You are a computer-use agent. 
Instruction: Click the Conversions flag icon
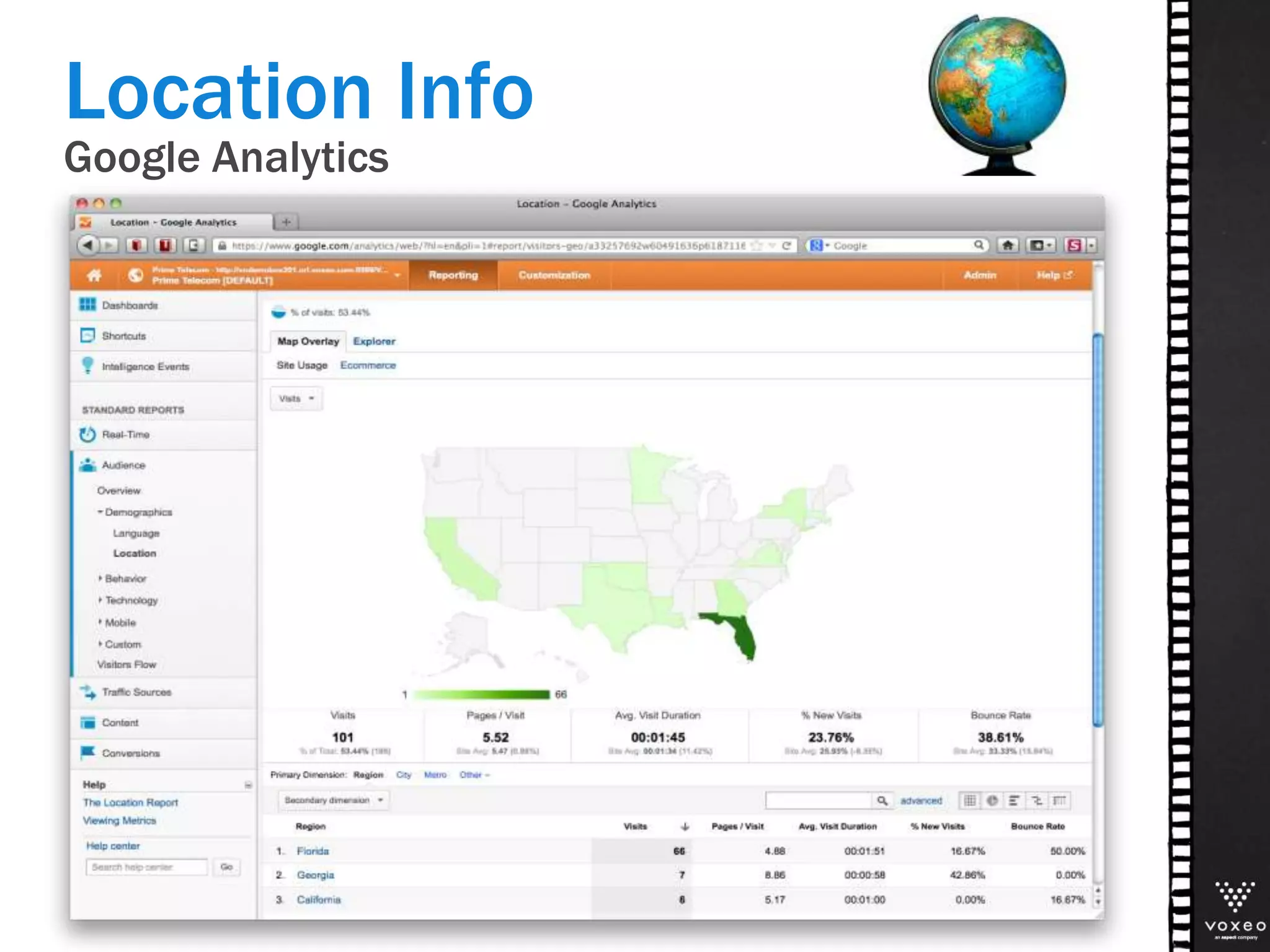tap(87, 752)
